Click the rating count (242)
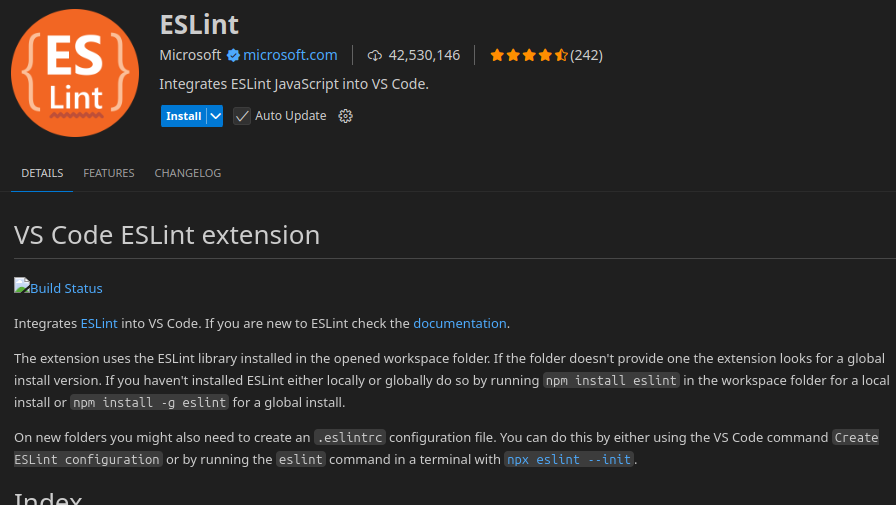 coord(587,55)
